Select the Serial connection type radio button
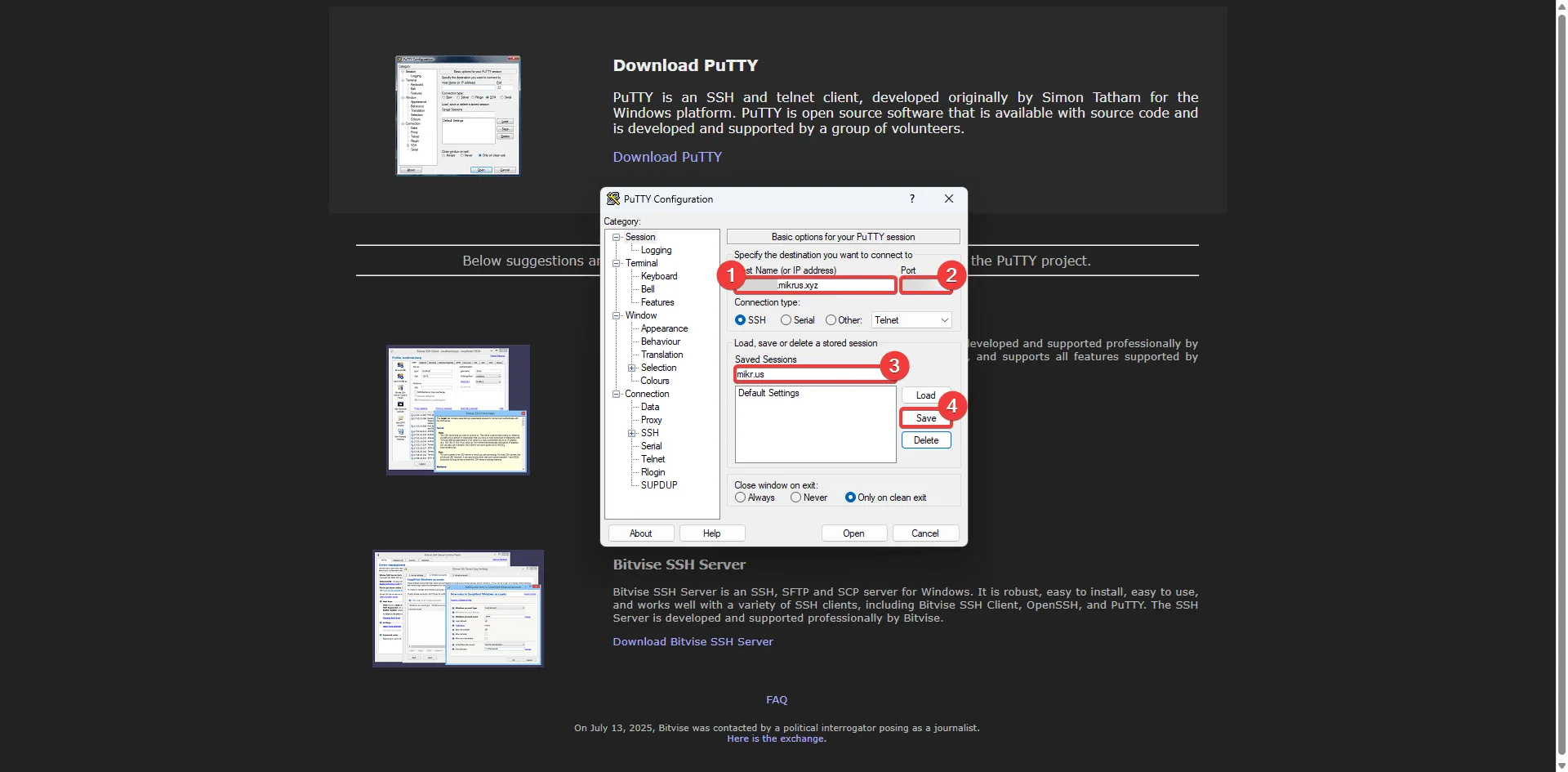Image resolution: width=1568 pixels, height=772 pixels. [x=786, y=320]
